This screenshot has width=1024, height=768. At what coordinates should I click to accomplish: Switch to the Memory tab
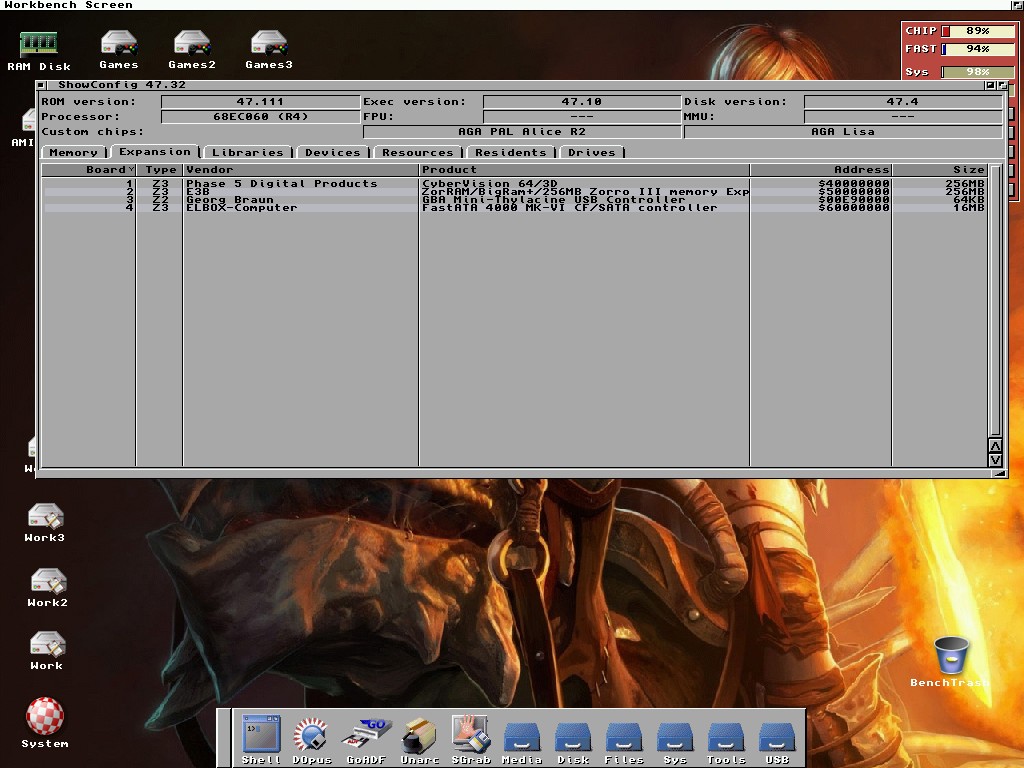coord(74,152)
